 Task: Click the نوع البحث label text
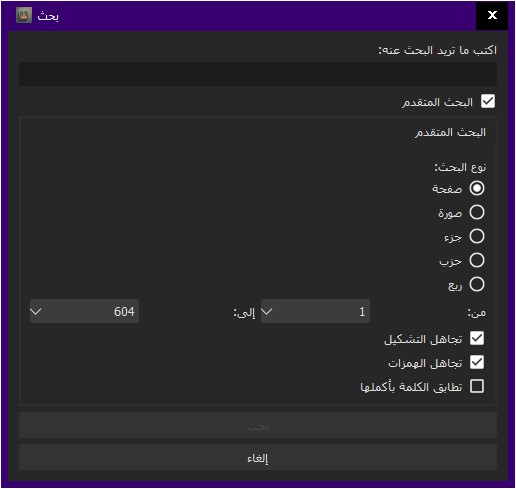(460, 167)
